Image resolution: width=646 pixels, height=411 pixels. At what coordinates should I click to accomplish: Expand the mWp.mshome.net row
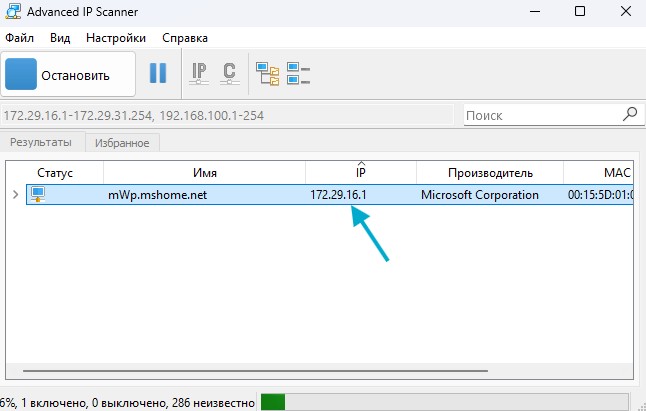16,194
